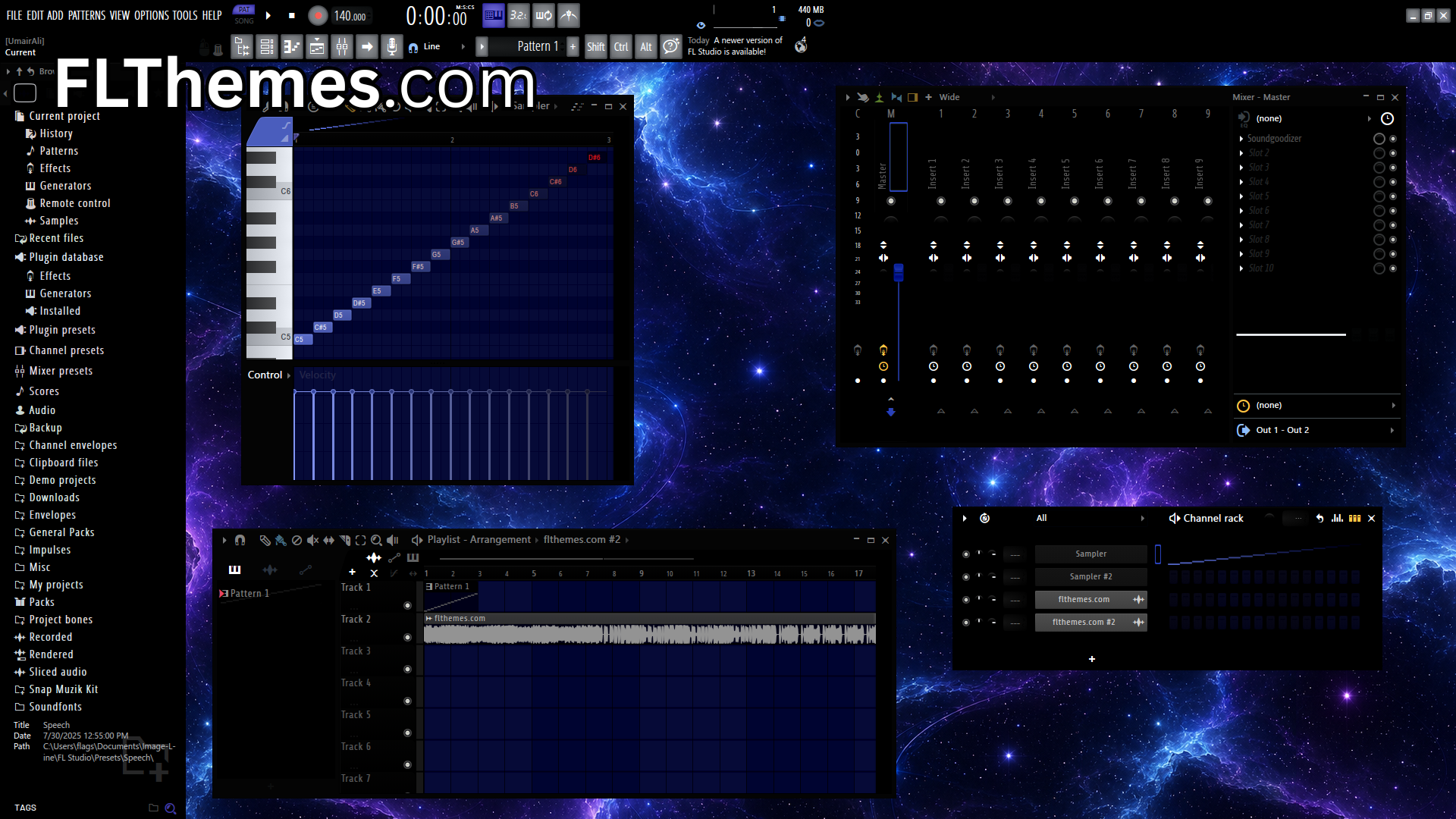Select the Playback tool in Playlist
The height and width of the screenshot is (819, 1456).
click(x=392, y=540)
